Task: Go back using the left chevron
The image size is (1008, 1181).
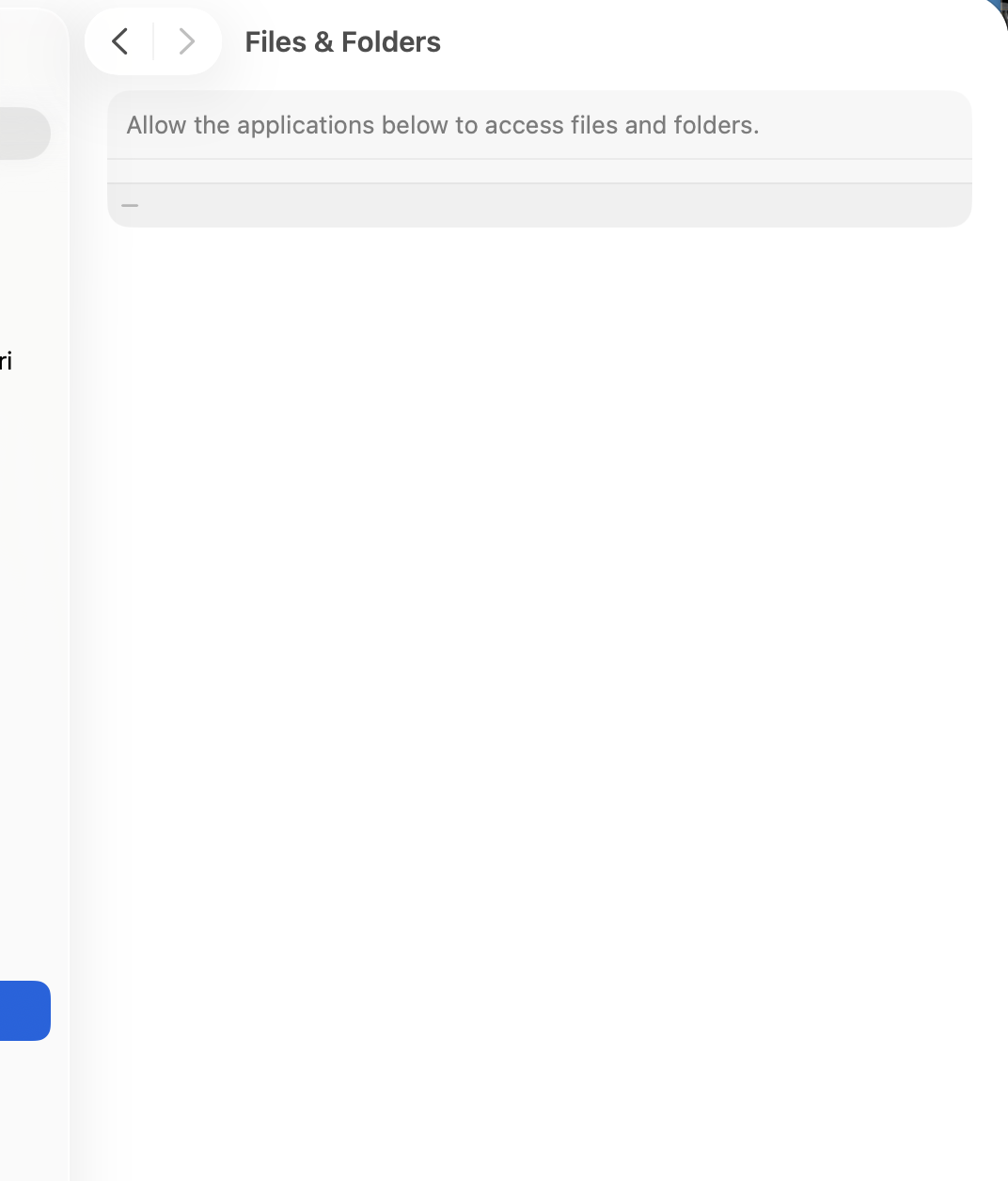Action: pos(119,41)
